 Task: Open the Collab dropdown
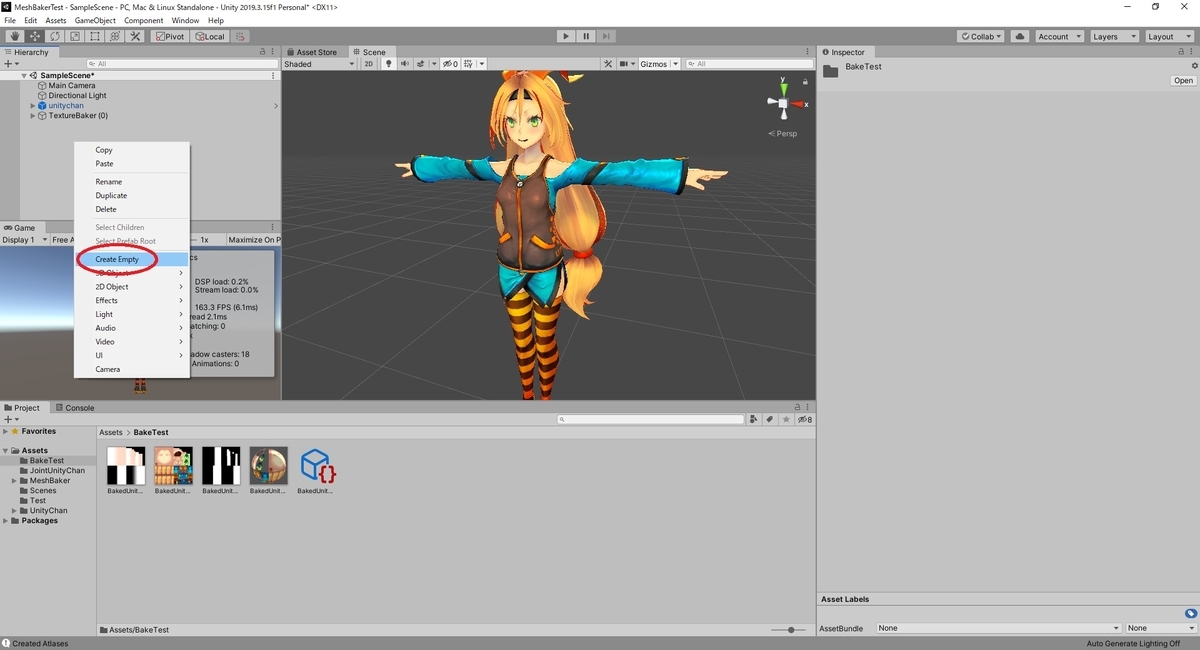pos(982,36)
